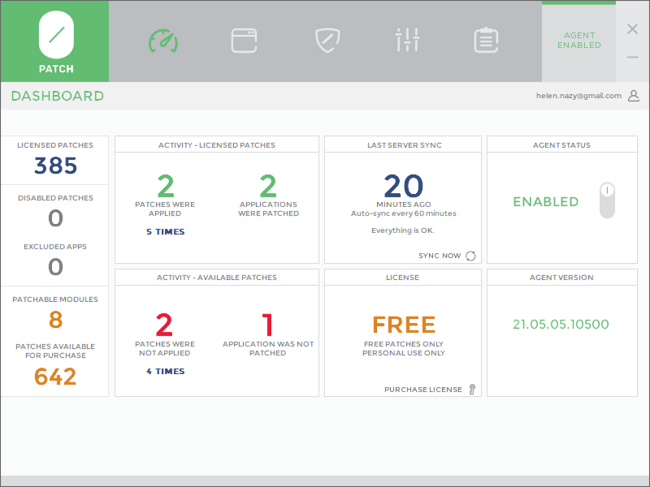650x487 pixels.
Task: Click the application was not patched number
Action: [x=268, y=325]
